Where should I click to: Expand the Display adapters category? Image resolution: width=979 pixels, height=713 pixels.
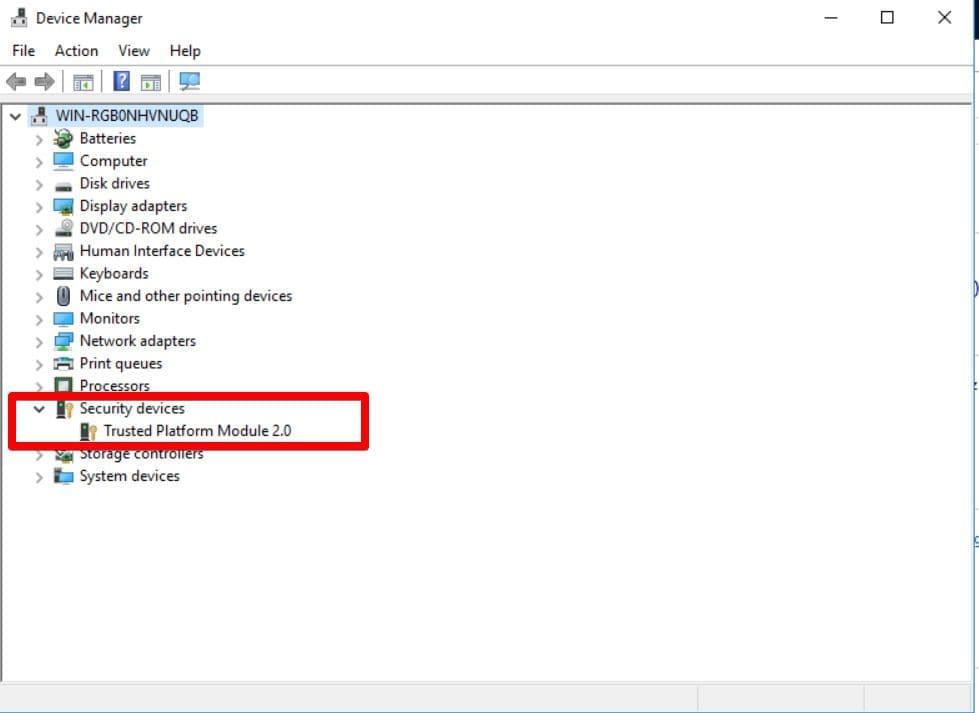39,206
